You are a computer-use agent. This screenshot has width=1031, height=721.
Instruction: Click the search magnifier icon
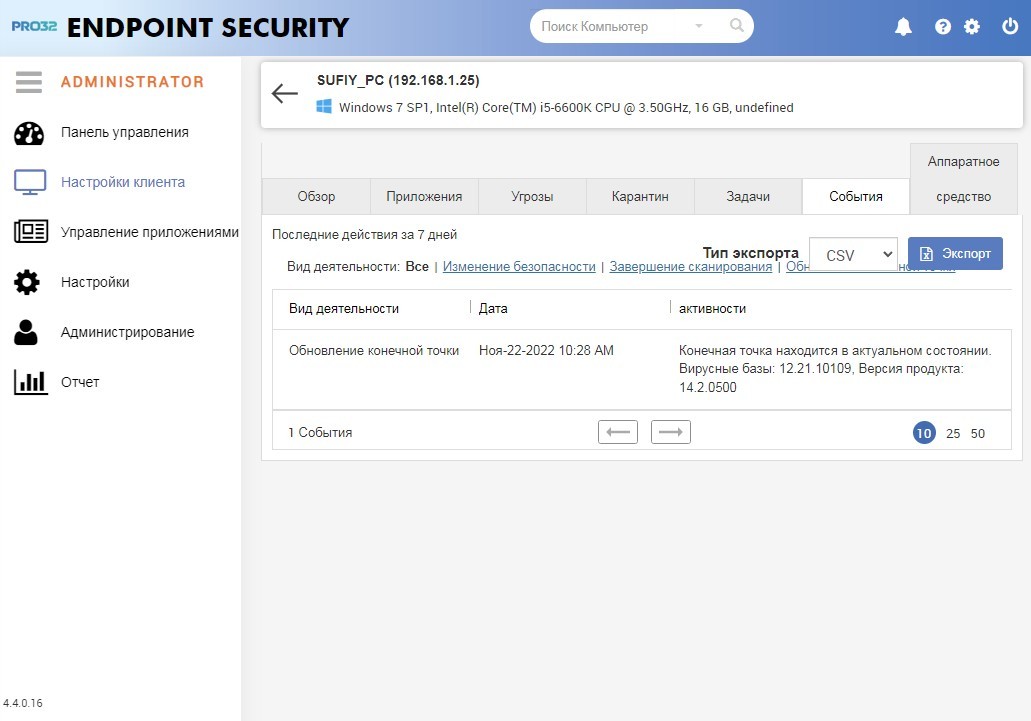coord(737,26)
